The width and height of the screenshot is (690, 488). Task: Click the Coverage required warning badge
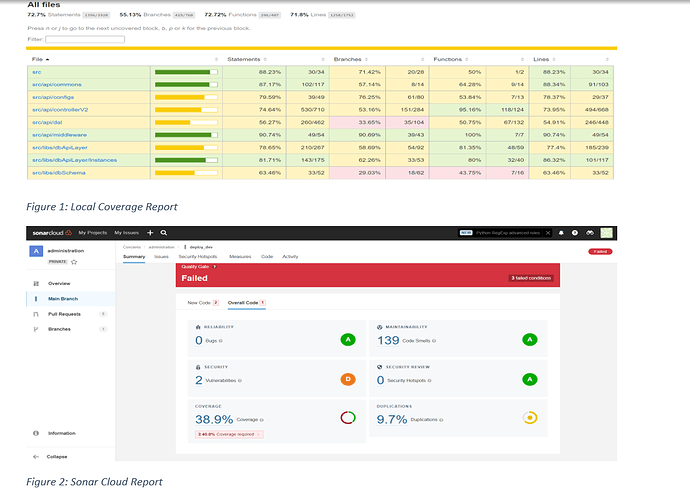[229, 434]
